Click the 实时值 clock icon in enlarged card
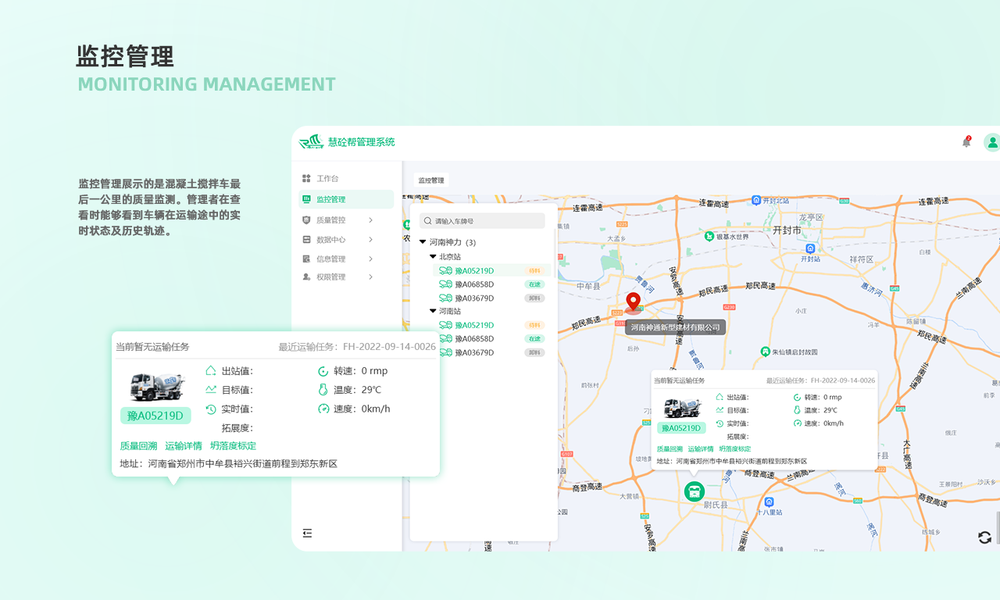Viewport: 1000px width, 600px height. click(211, 409)
